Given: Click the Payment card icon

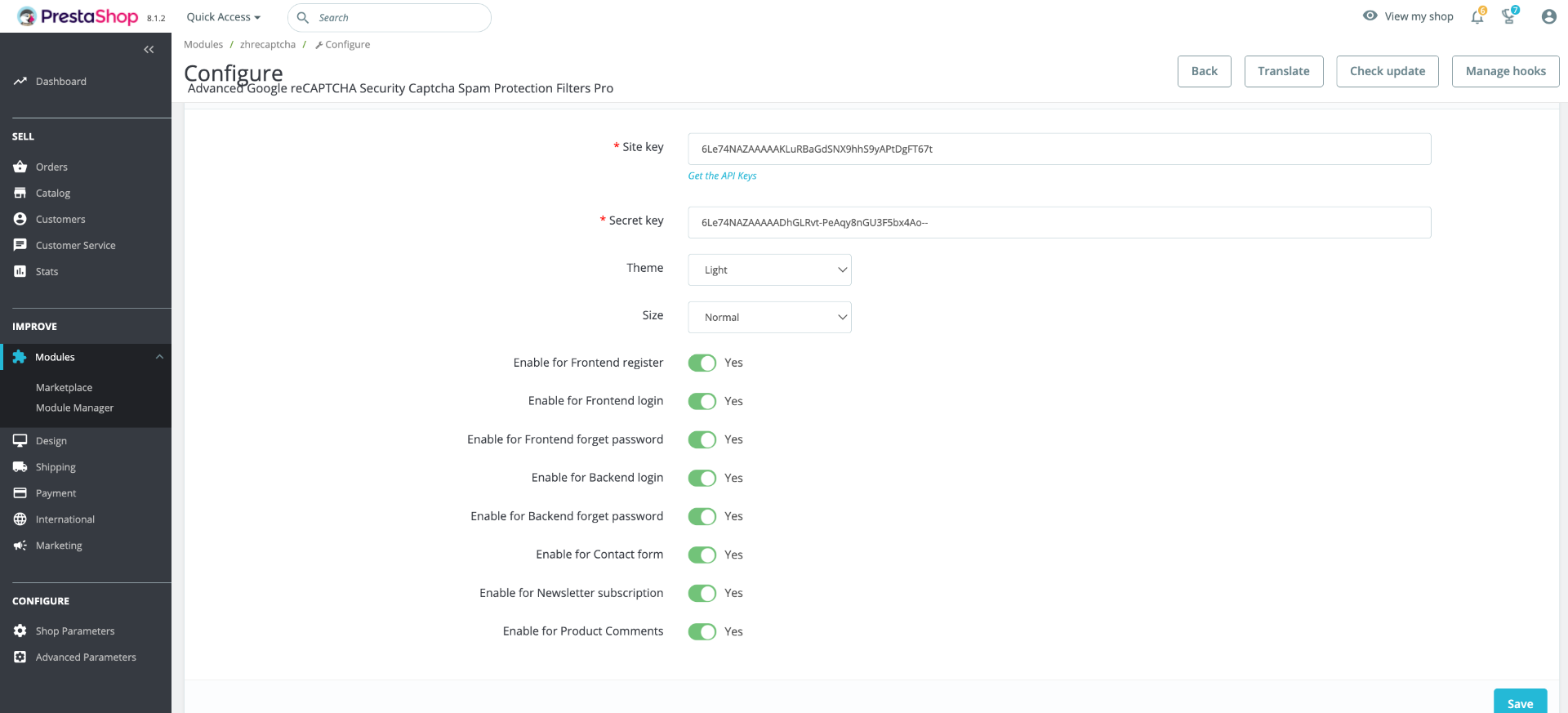Looking at the screenshot, I should [x=20, y=492].
